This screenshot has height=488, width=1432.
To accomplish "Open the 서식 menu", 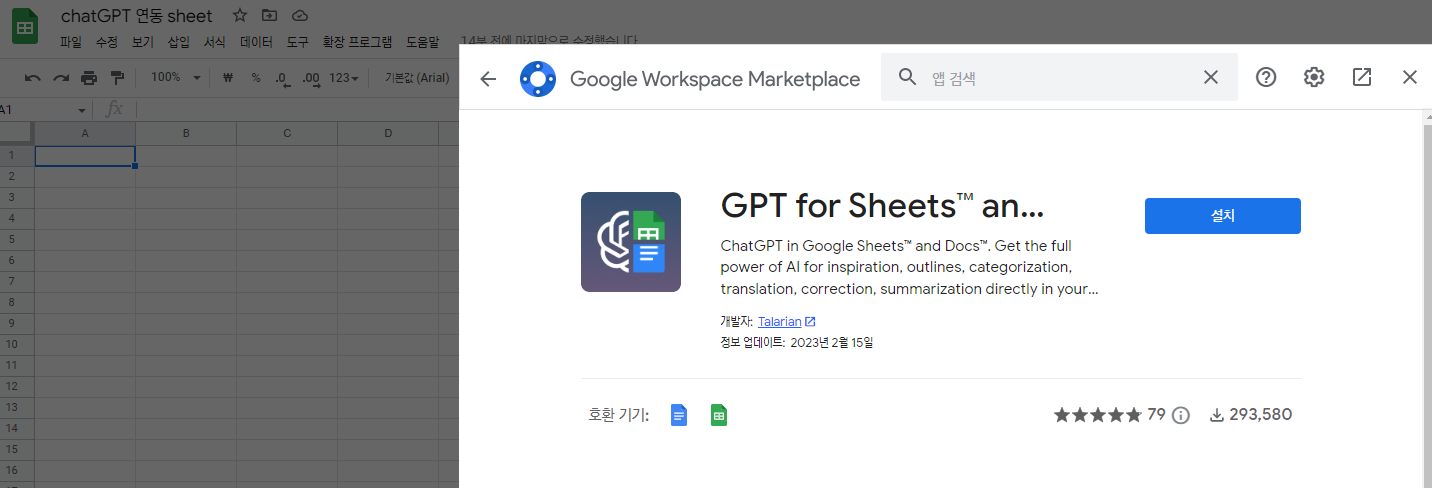I will (x=215, y=42).
